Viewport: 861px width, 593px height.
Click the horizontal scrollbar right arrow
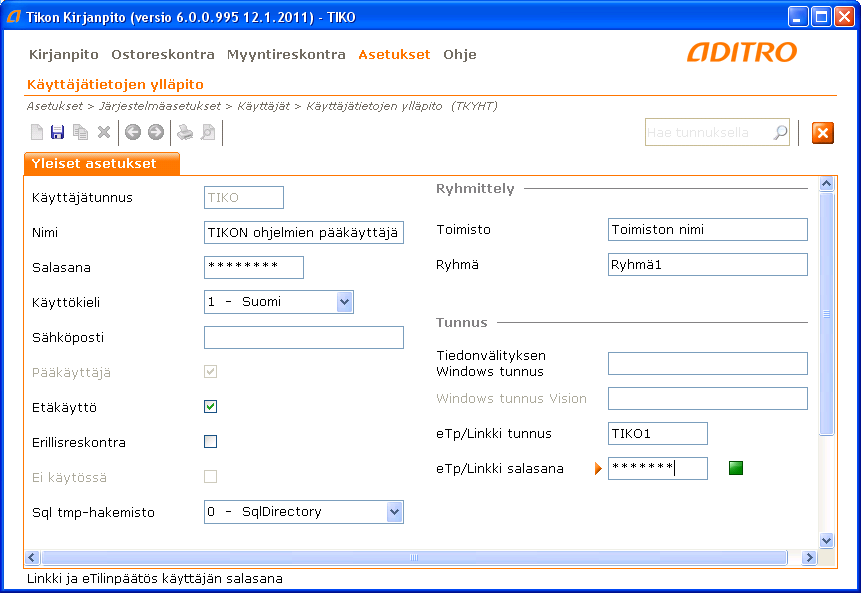808,558
